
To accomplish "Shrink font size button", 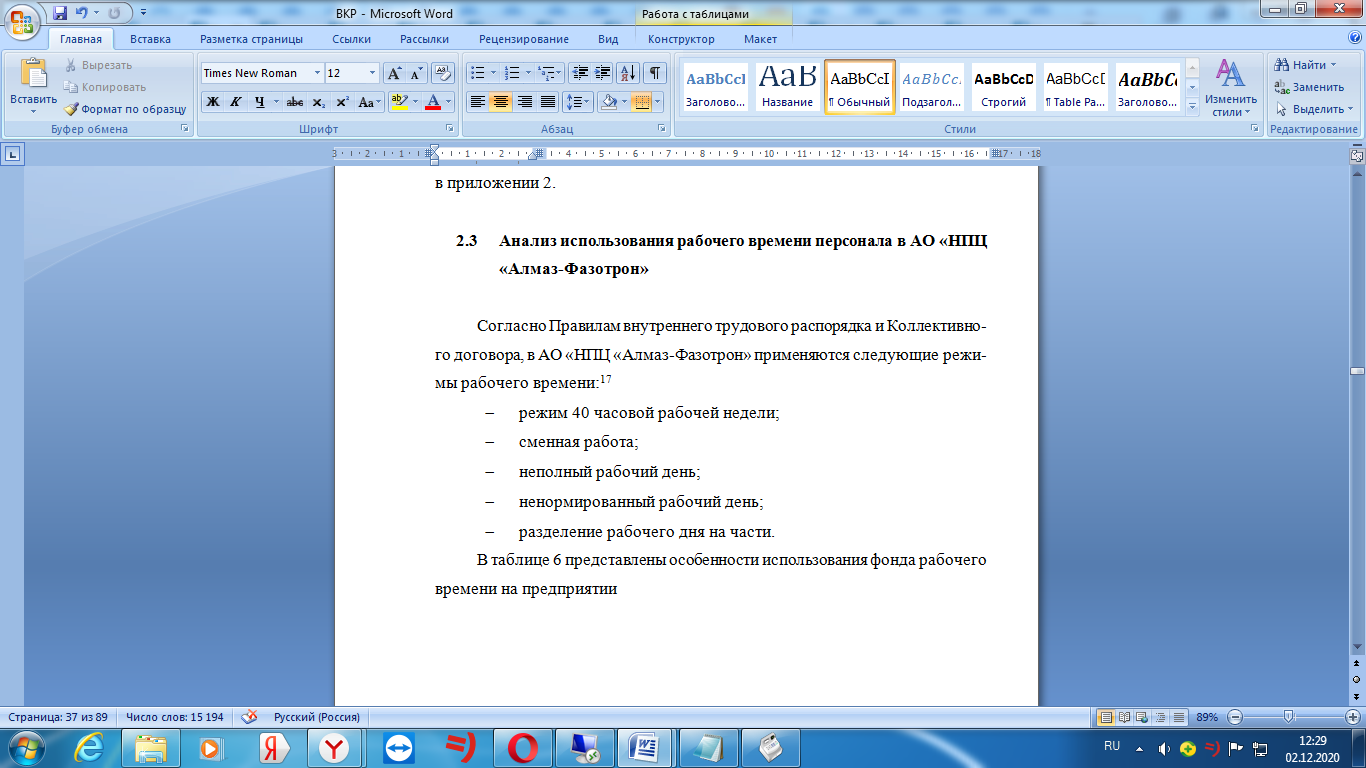I will (417, 73).
